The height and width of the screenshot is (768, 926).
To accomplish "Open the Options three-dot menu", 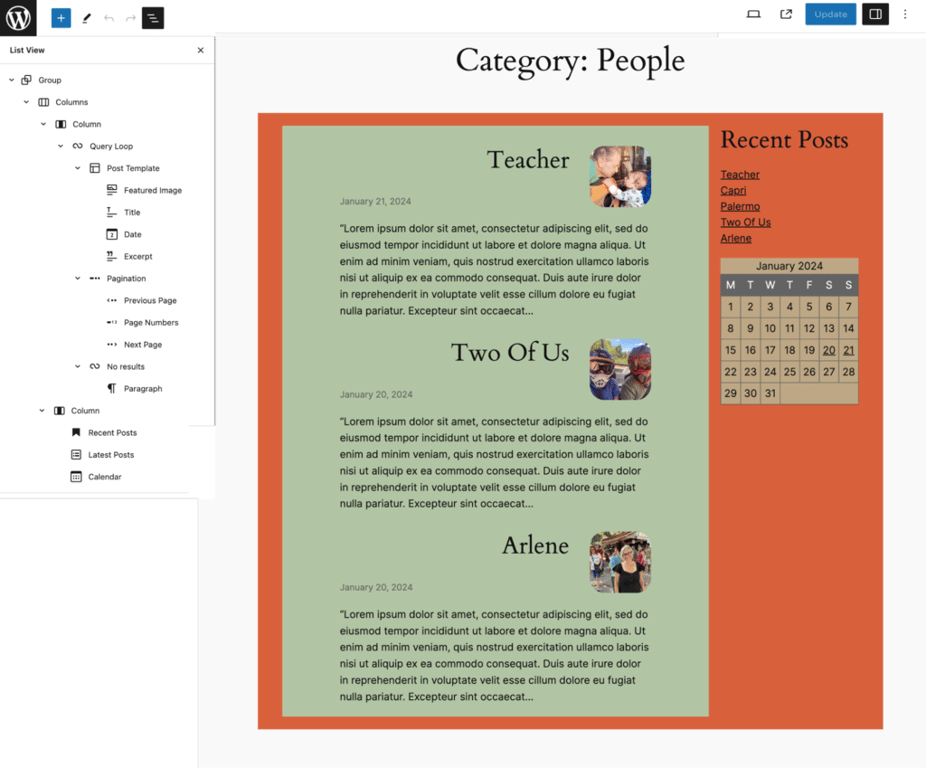I will coord(905,14).
